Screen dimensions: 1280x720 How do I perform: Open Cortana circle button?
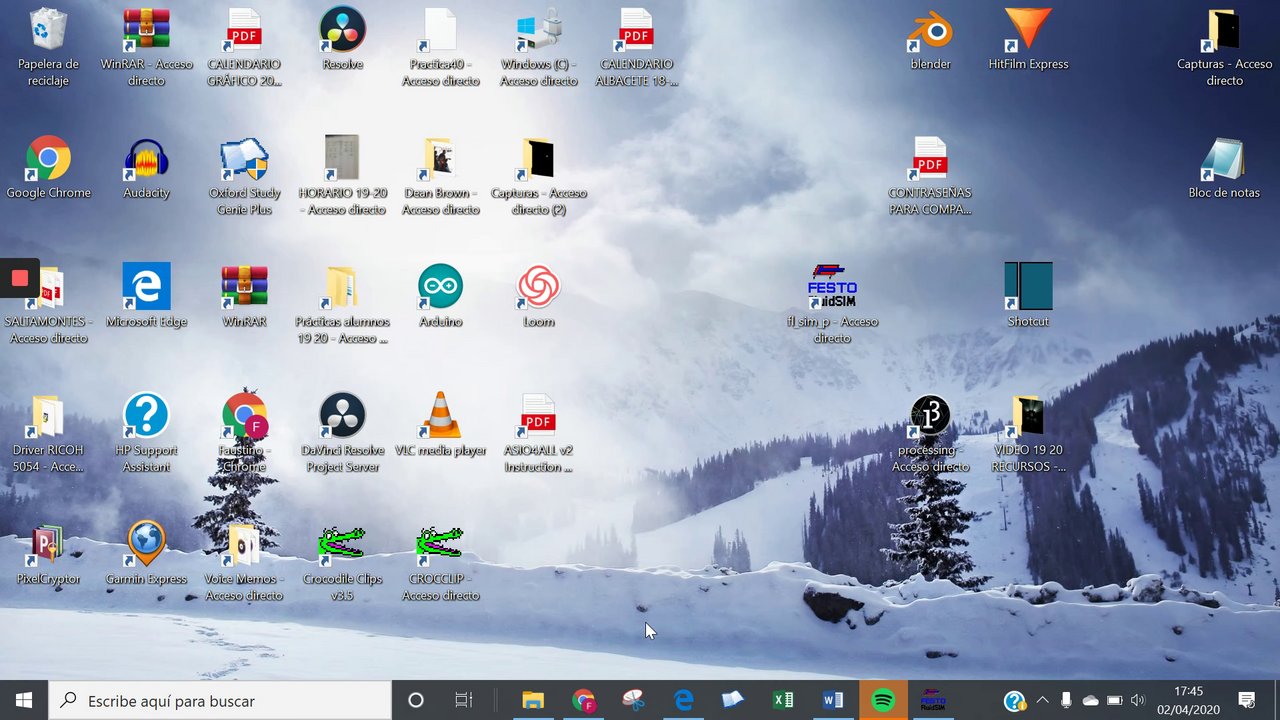click(x=416, y=701)
